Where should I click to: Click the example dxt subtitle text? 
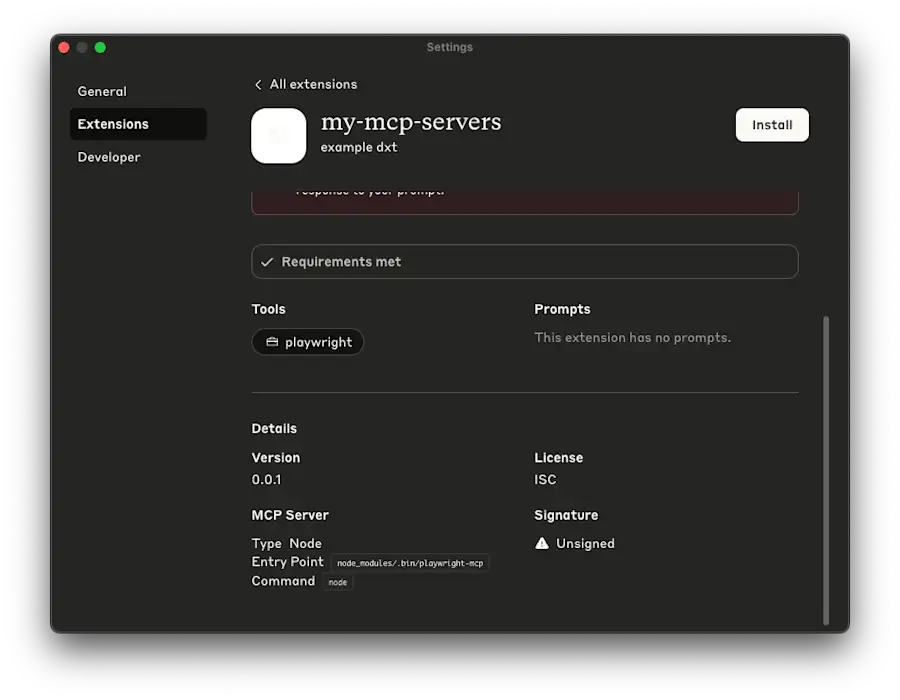coord(359,146)
